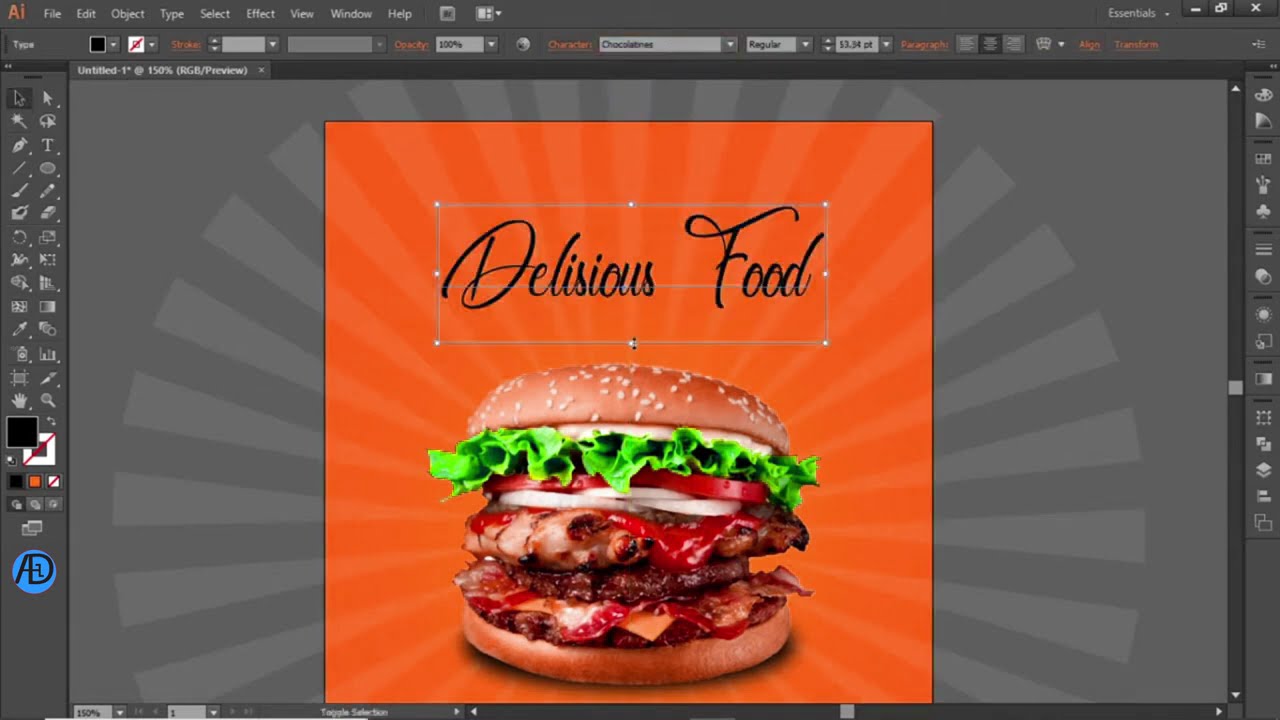Select the Column Graph tool

point(47,354)
